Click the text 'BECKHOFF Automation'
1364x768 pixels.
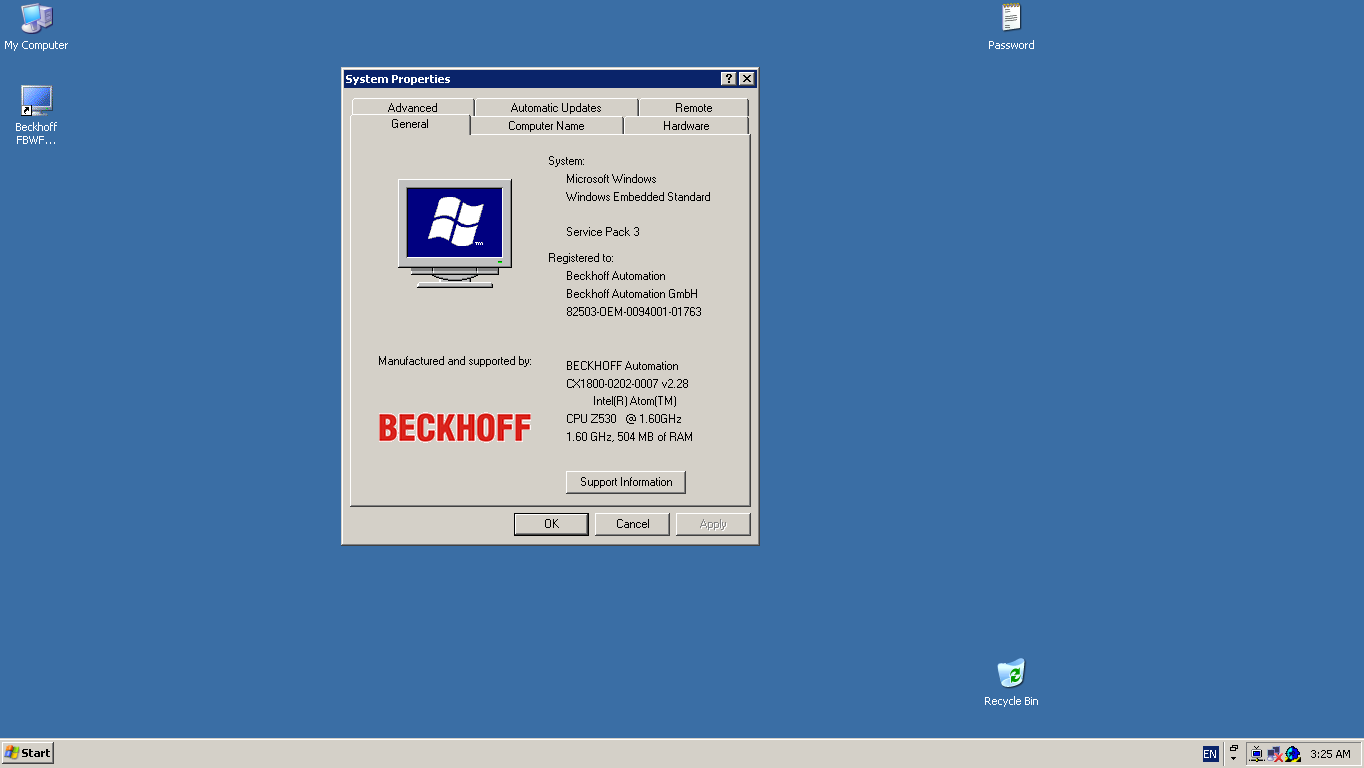point(622,366)
